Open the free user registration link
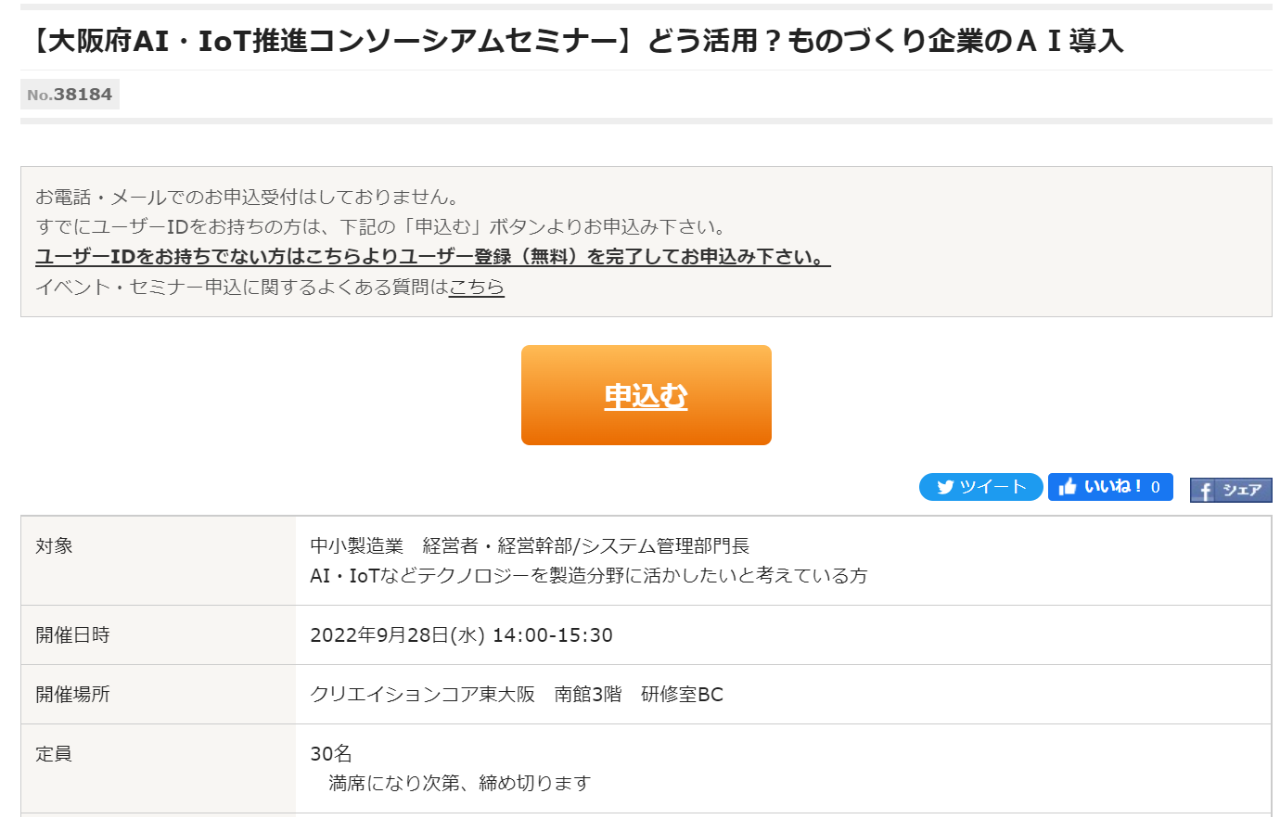 tap(433, 257)
